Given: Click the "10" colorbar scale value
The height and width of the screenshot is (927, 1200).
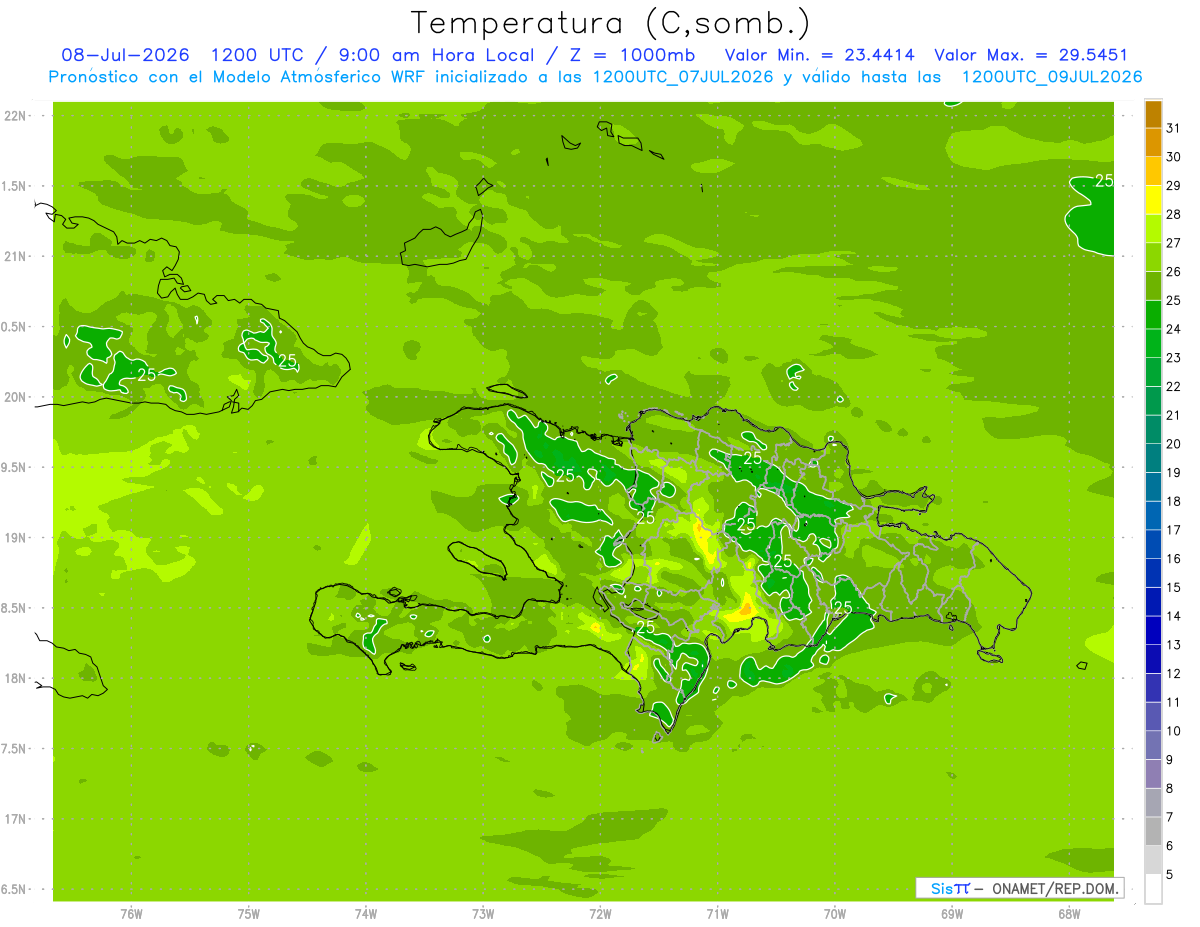Looking at the screenshot, I should tap(1174, 731).
